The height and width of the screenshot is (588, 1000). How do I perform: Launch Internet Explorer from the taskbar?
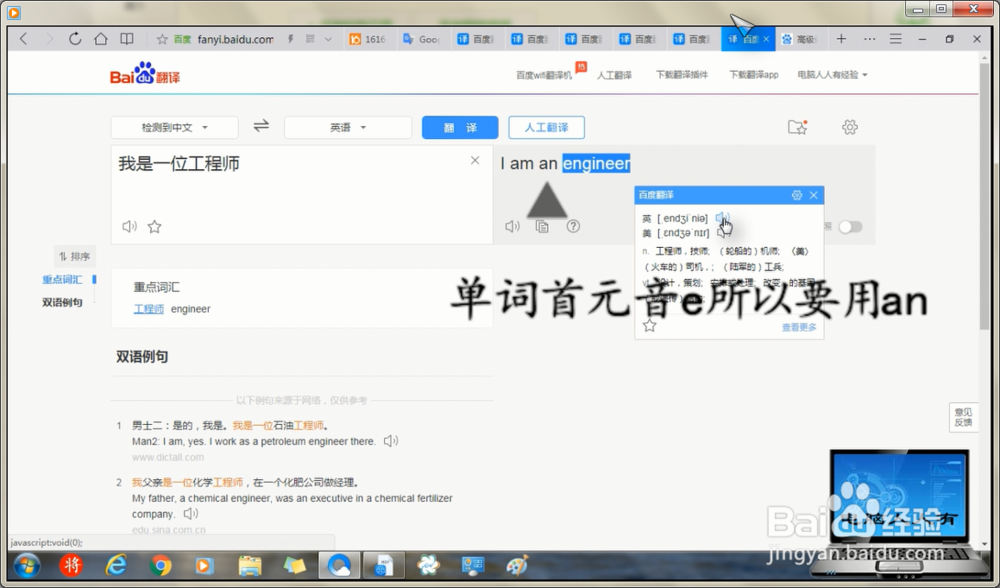pyautogui.click(x=116, y=565)
